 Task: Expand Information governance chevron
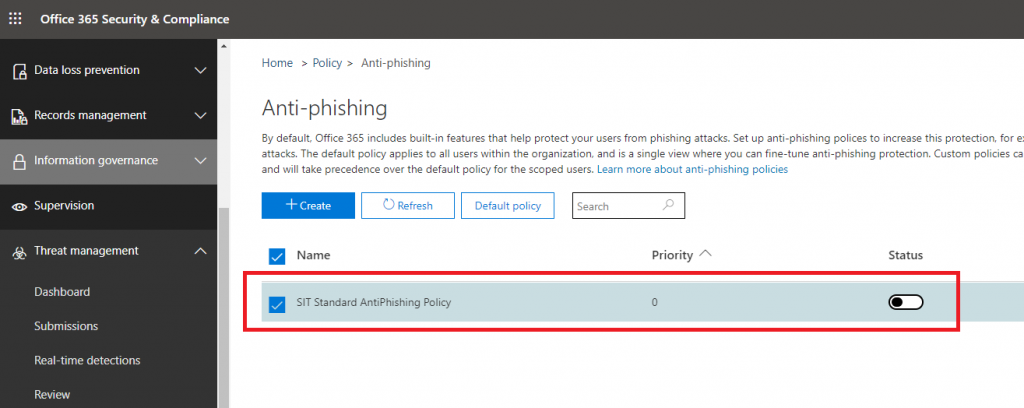[x=200, y=161]
